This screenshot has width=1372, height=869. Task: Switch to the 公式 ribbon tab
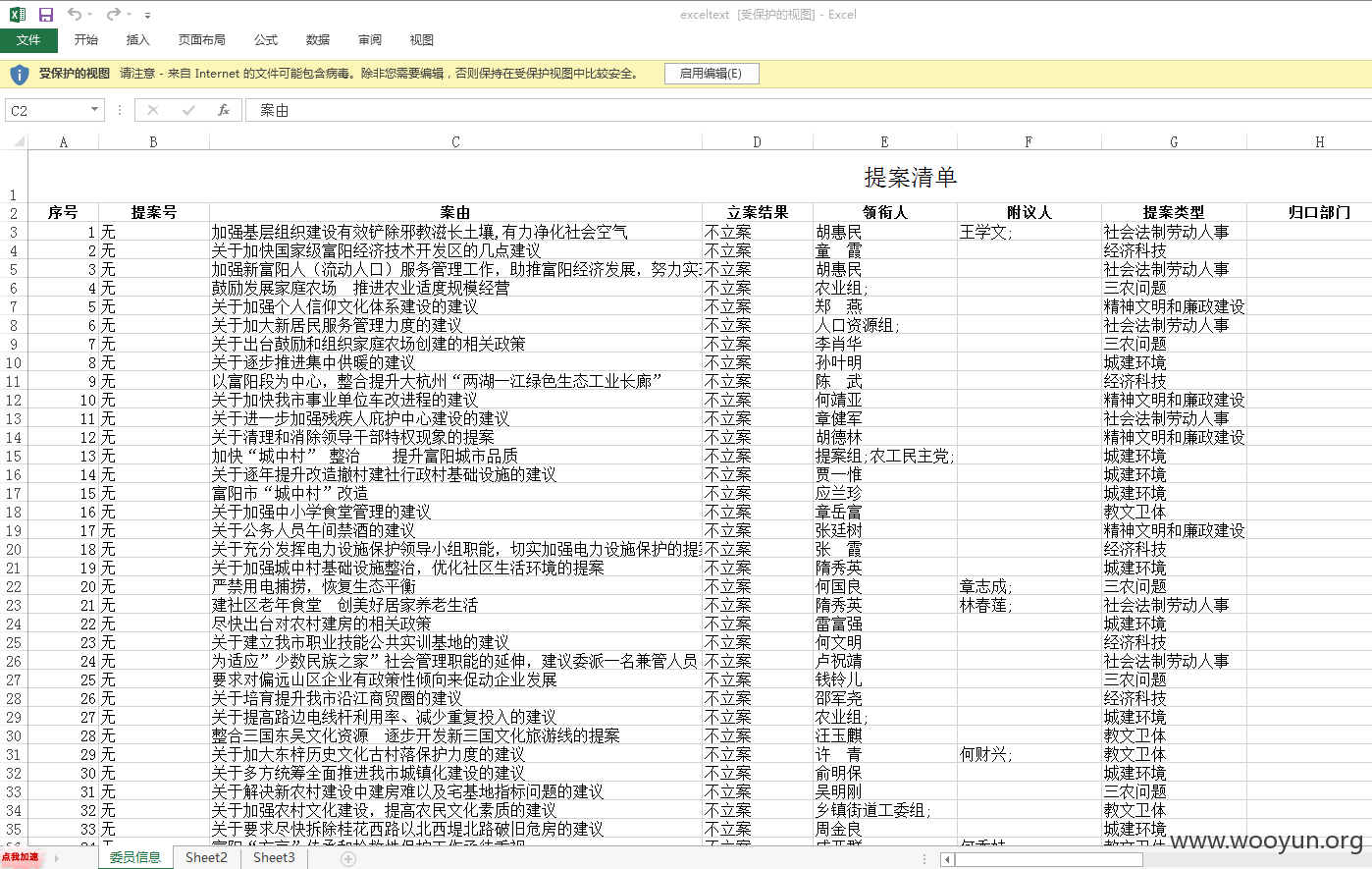click(266, 40)
